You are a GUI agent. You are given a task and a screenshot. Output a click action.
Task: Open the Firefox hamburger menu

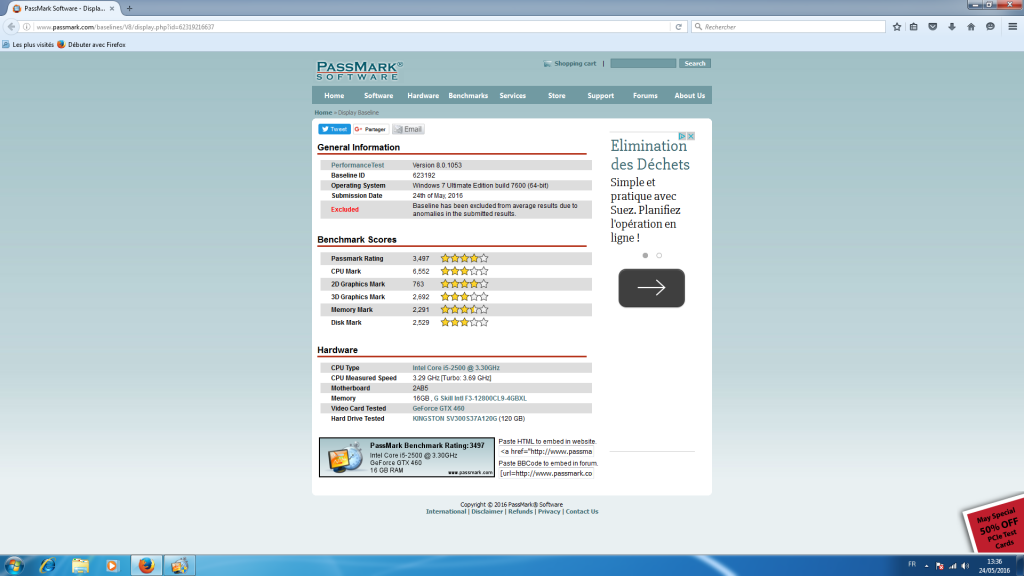click(1012, 27)
